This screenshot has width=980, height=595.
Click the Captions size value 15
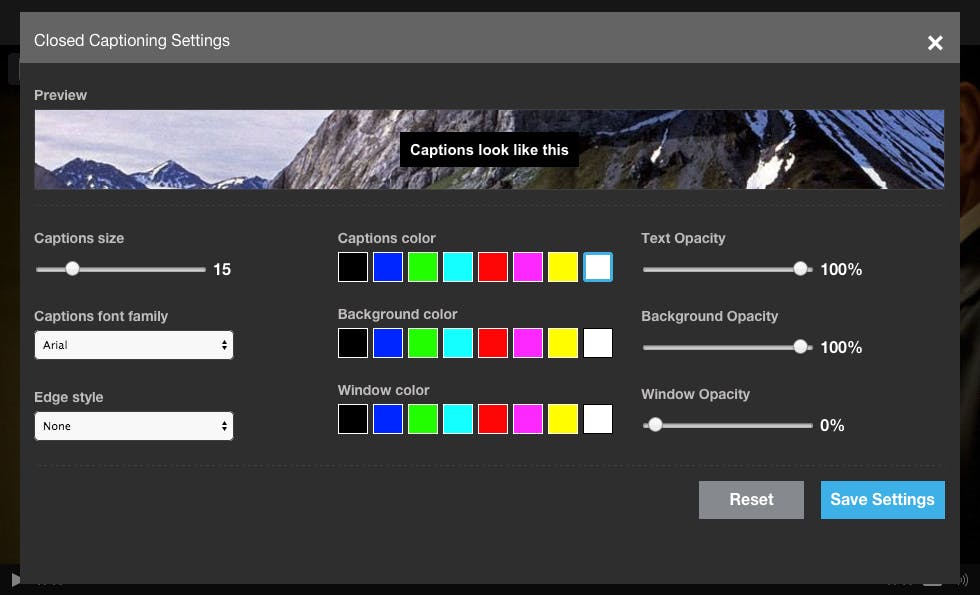(x=222, y=269)
